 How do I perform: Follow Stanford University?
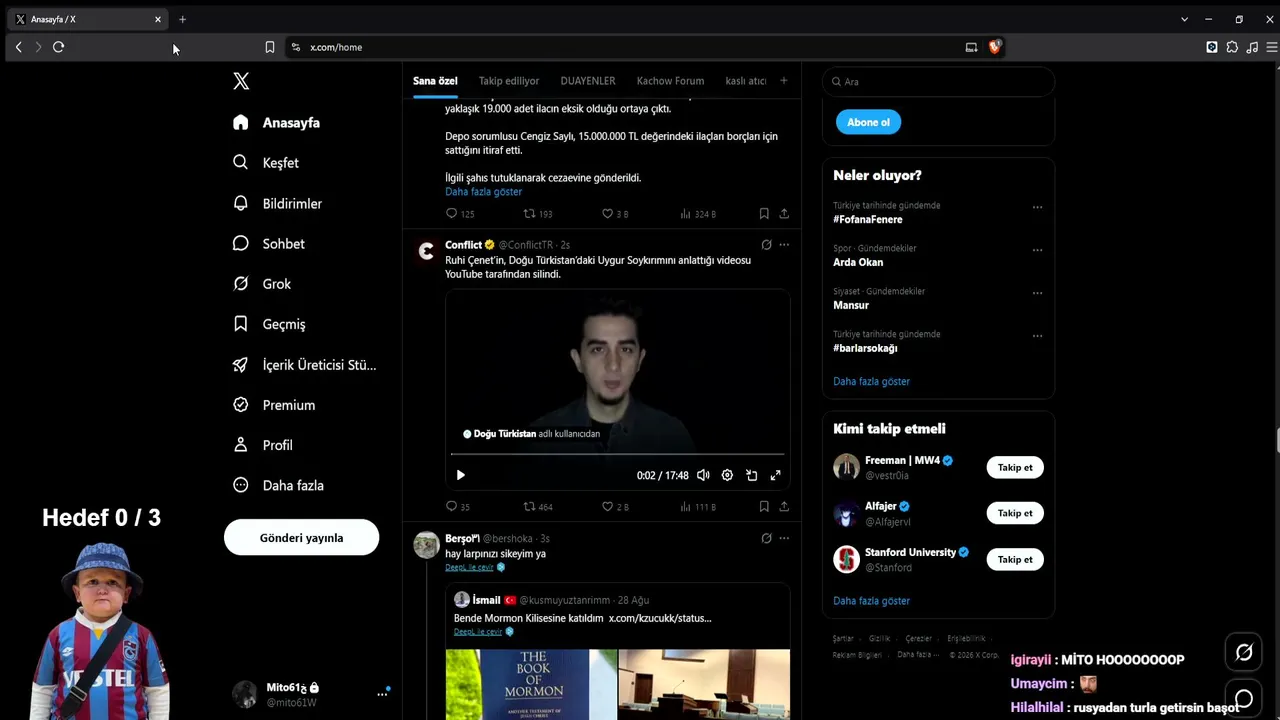(x=1015, y=559)
